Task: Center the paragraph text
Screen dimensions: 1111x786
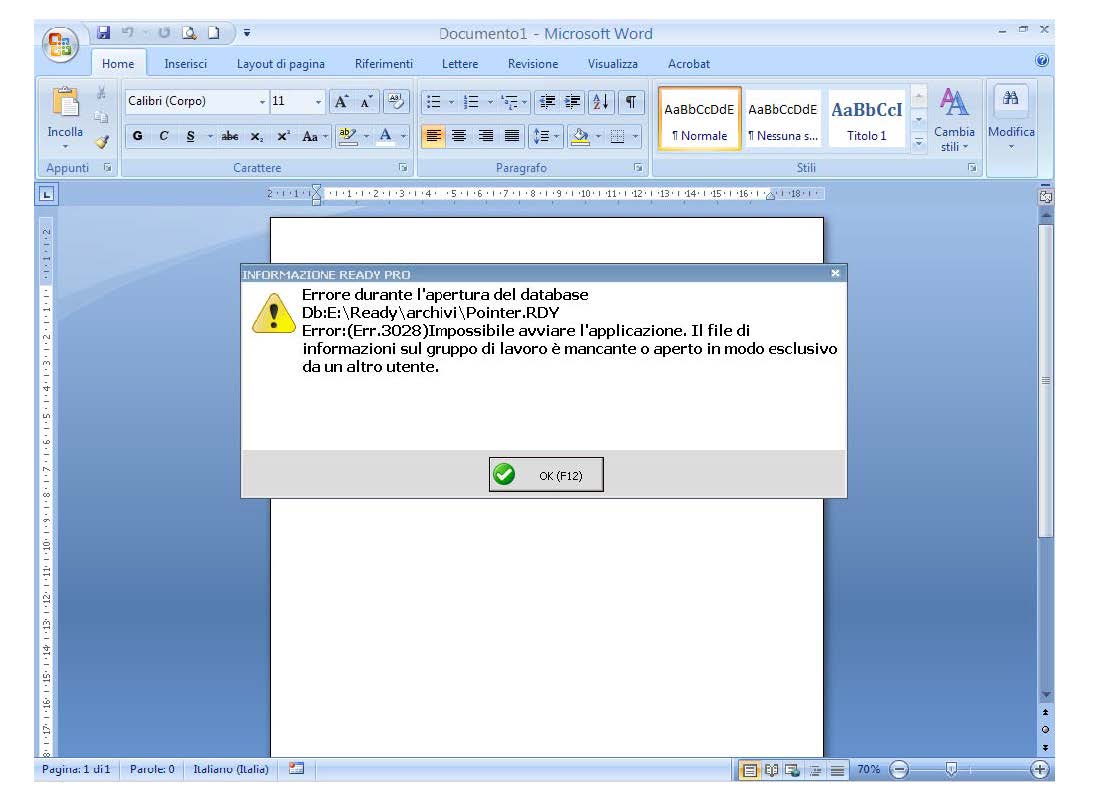Action: click(x=459, y=135)
